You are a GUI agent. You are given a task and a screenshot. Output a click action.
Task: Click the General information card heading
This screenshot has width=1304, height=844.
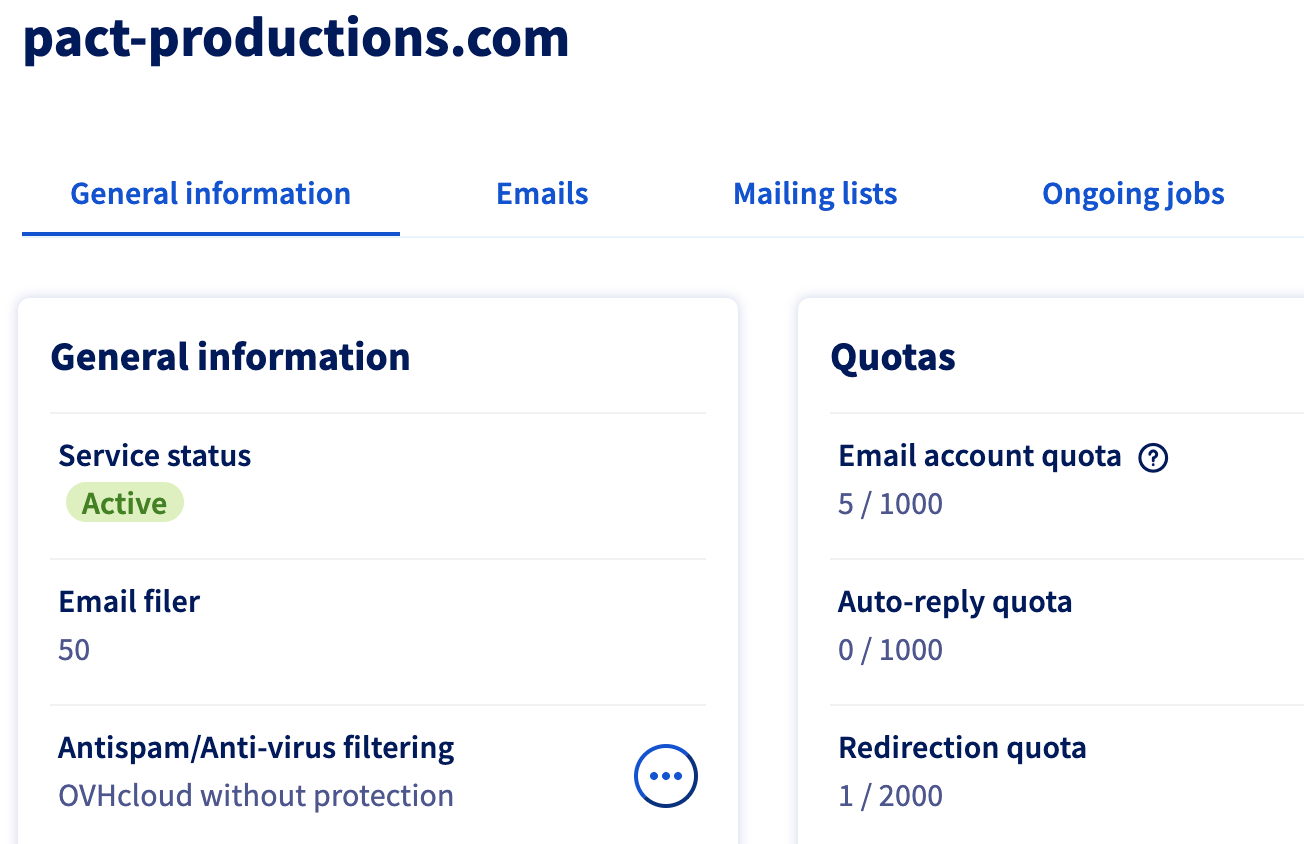[230, 357]
